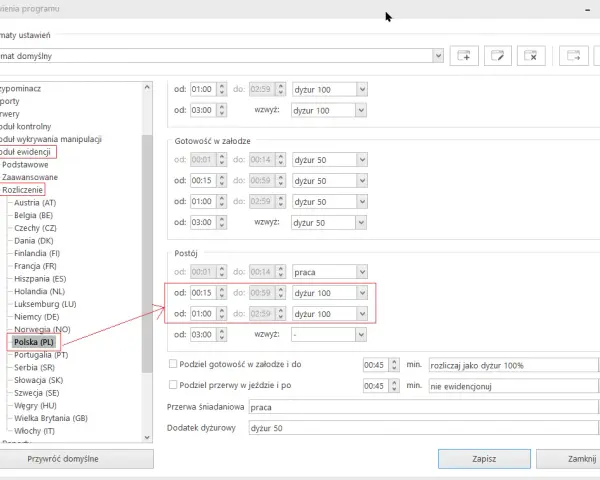The width and height of the screenshot is (600, 480).
Task: Adjust the od 03:00 stepper in Postój
Action: point(222,335)
